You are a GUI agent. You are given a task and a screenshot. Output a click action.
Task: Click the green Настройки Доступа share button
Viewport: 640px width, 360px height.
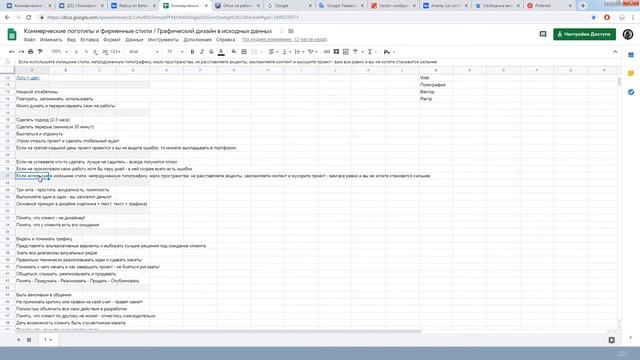click(x=584, y=34)
